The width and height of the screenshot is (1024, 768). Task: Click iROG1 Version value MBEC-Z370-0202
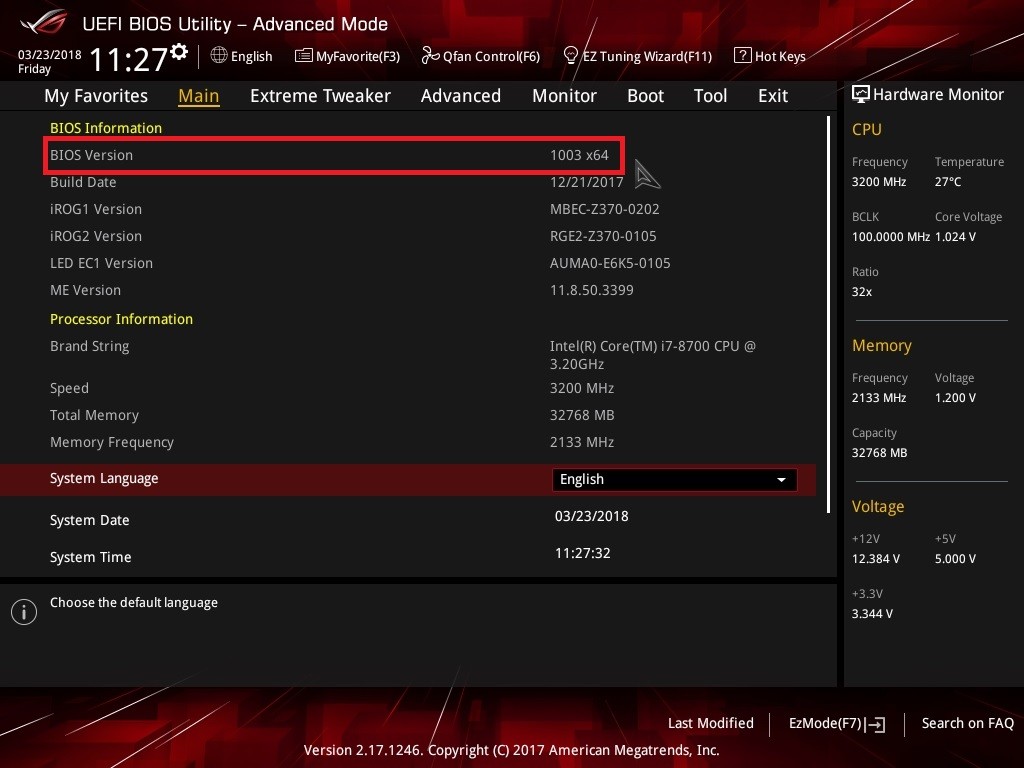coord(605,209)
